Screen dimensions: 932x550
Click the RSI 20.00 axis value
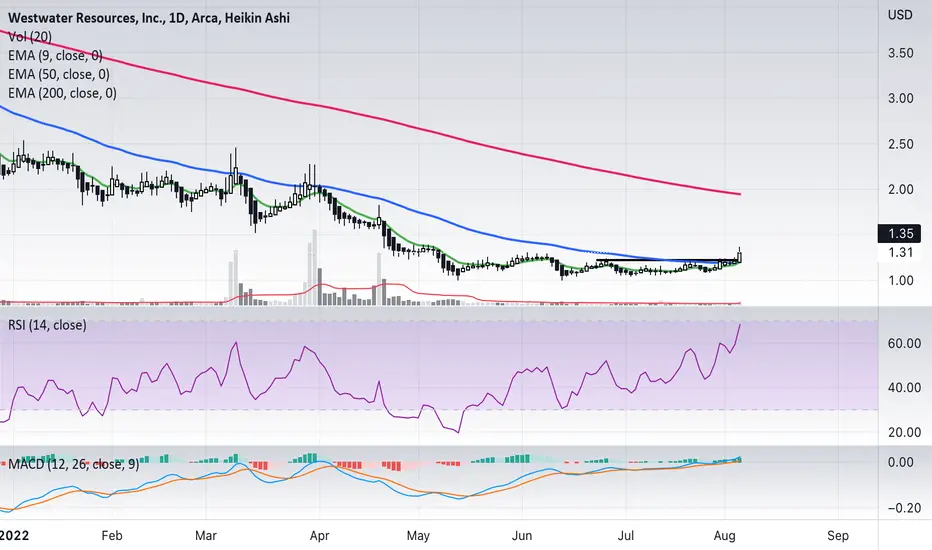(x=905, y=432)
